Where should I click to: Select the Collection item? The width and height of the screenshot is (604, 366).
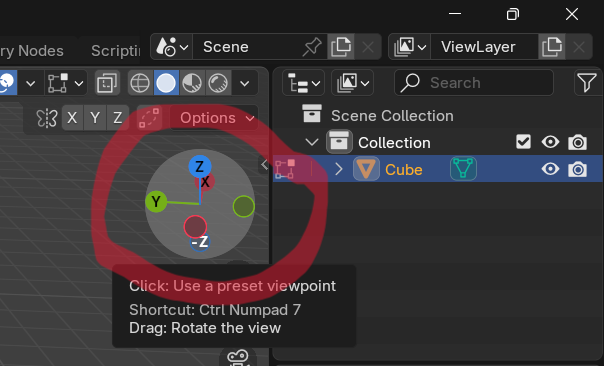394,143
